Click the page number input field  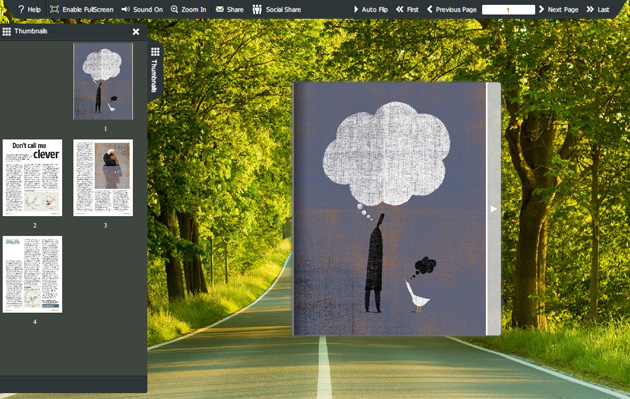point(508,10)
